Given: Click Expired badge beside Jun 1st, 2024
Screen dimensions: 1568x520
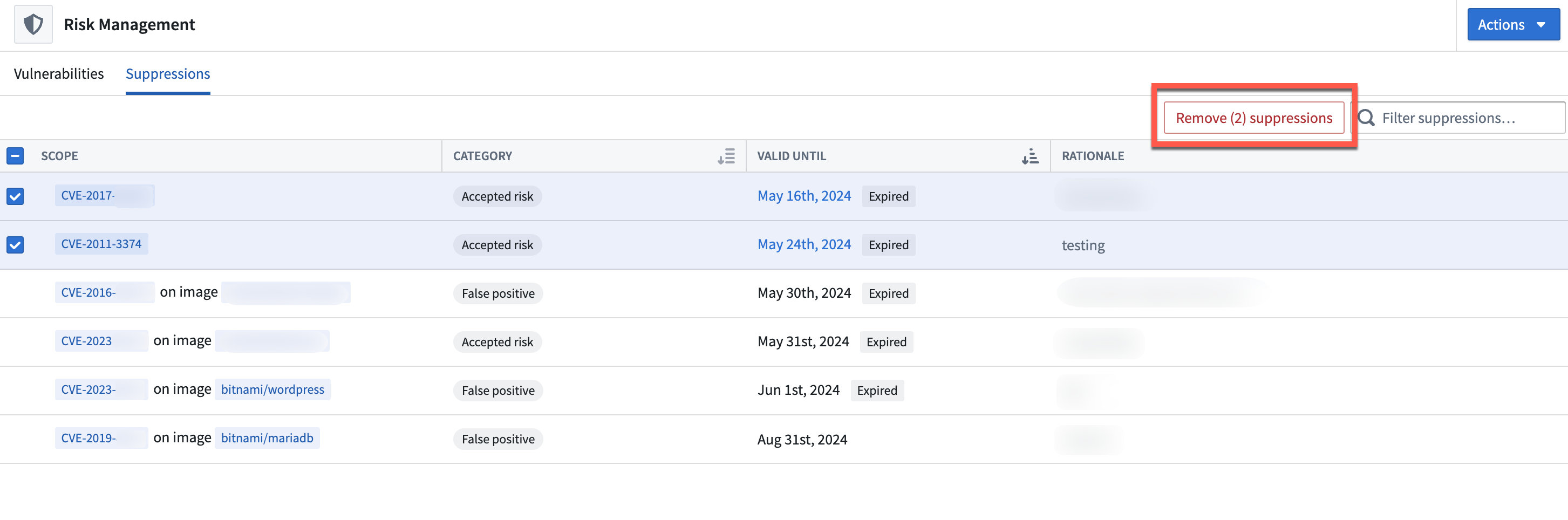Looking at the screenshot, I should click(877, 391).
